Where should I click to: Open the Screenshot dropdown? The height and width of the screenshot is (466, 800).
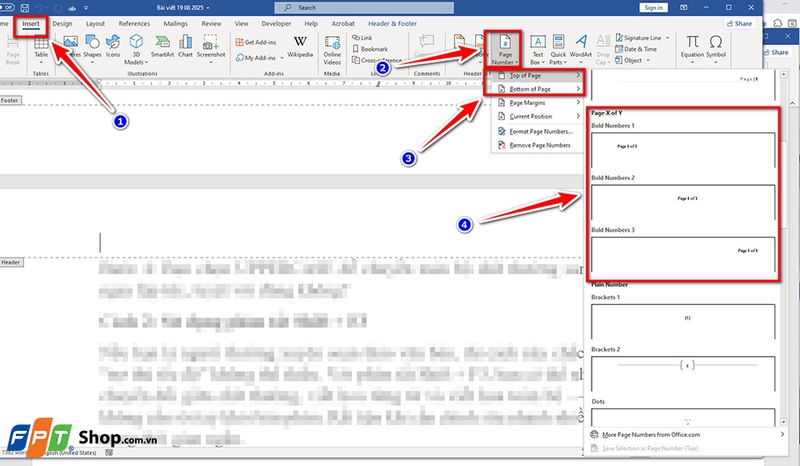click(x=212, y=48)
